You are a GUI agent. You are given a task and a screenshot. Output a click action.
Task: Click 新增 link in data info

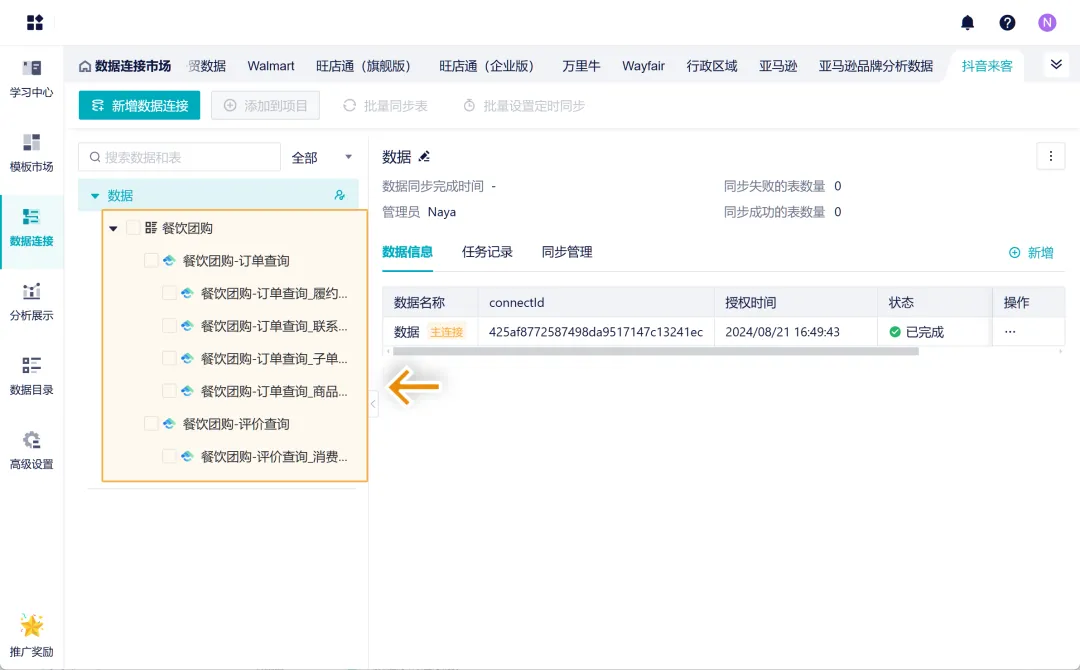coord(1031,253)
